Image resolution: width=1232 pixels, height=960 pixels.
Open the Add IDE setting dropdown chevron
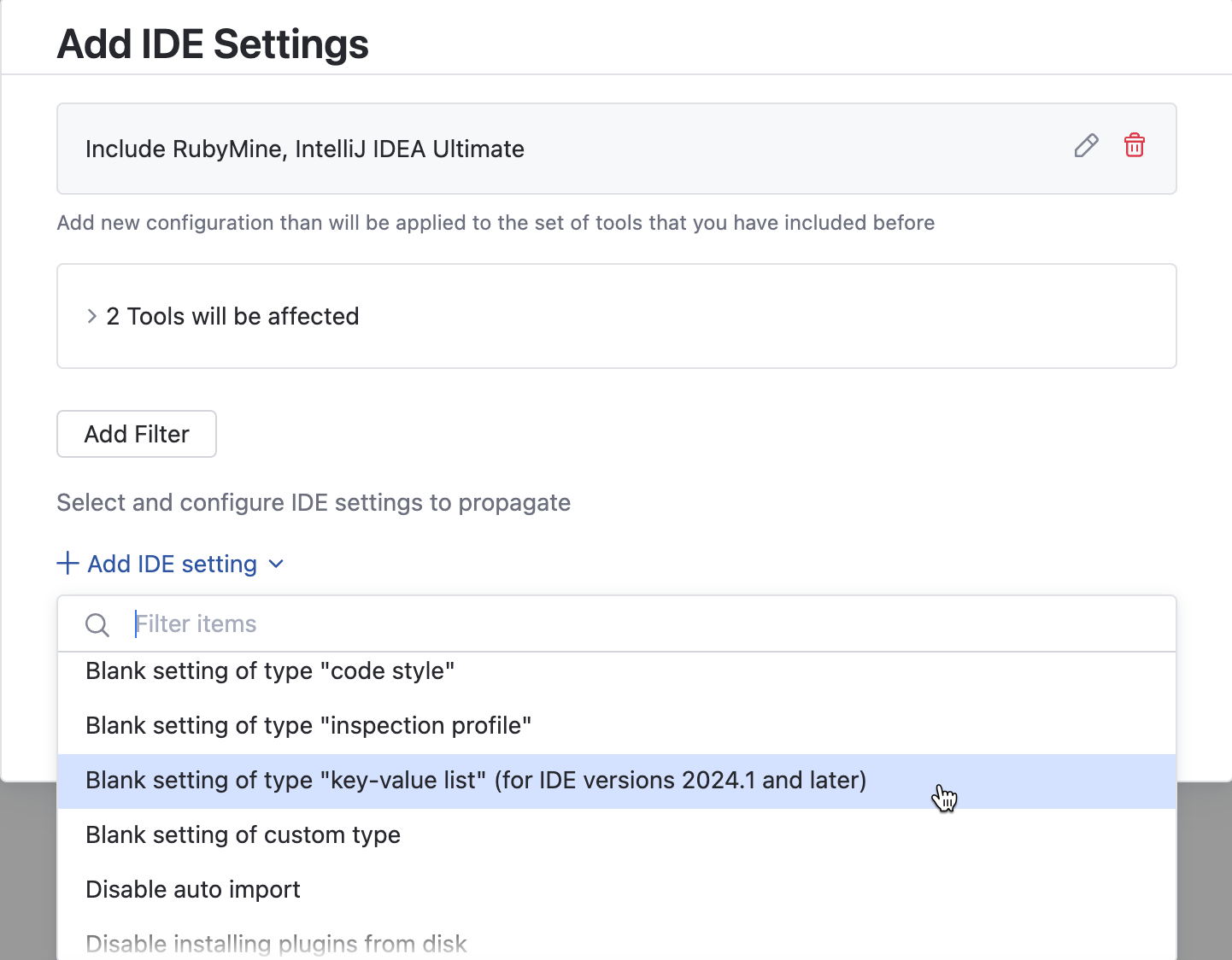tap(275, 565)
